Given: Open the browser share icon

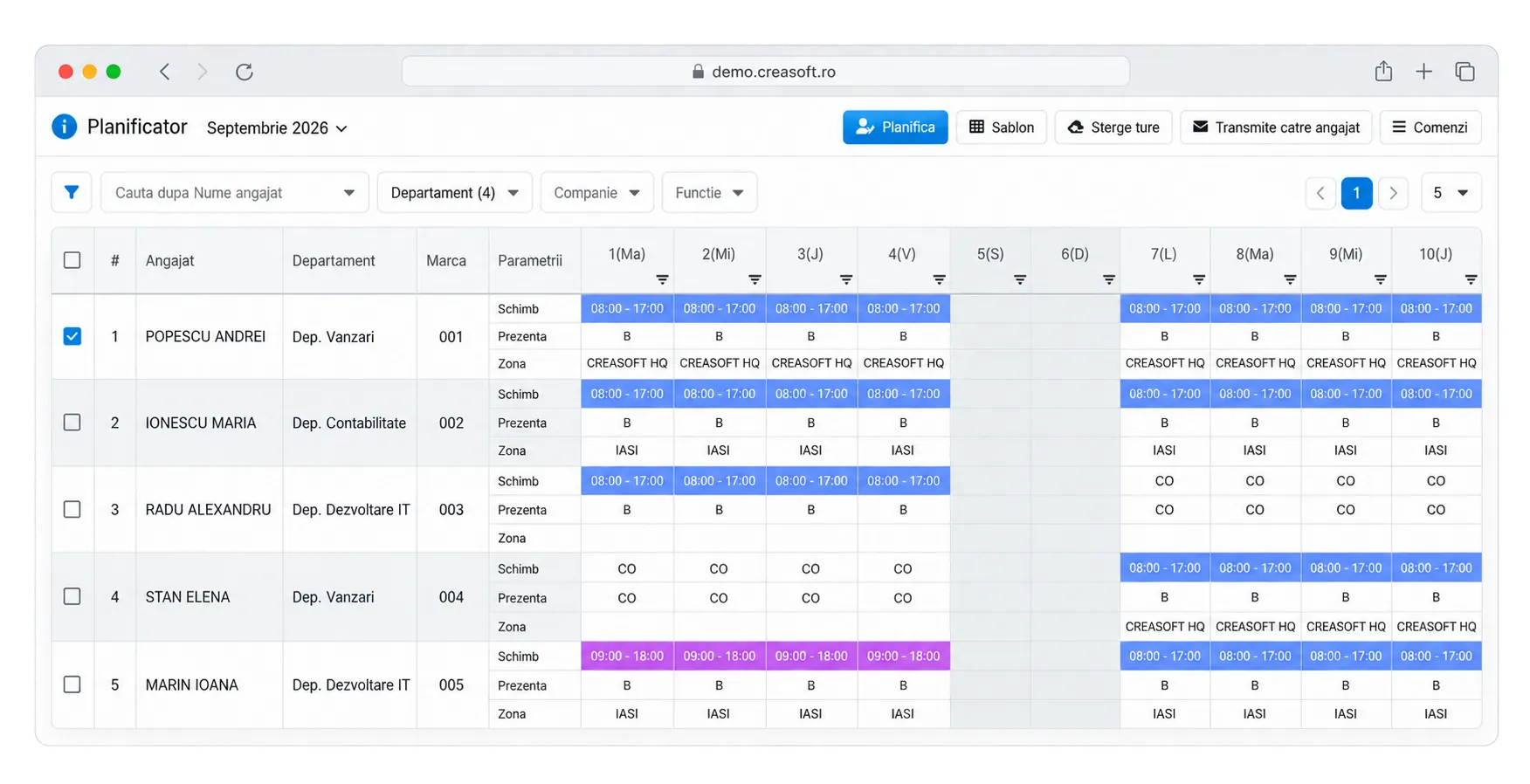Looking at the screenshot, I should 1383,72.
